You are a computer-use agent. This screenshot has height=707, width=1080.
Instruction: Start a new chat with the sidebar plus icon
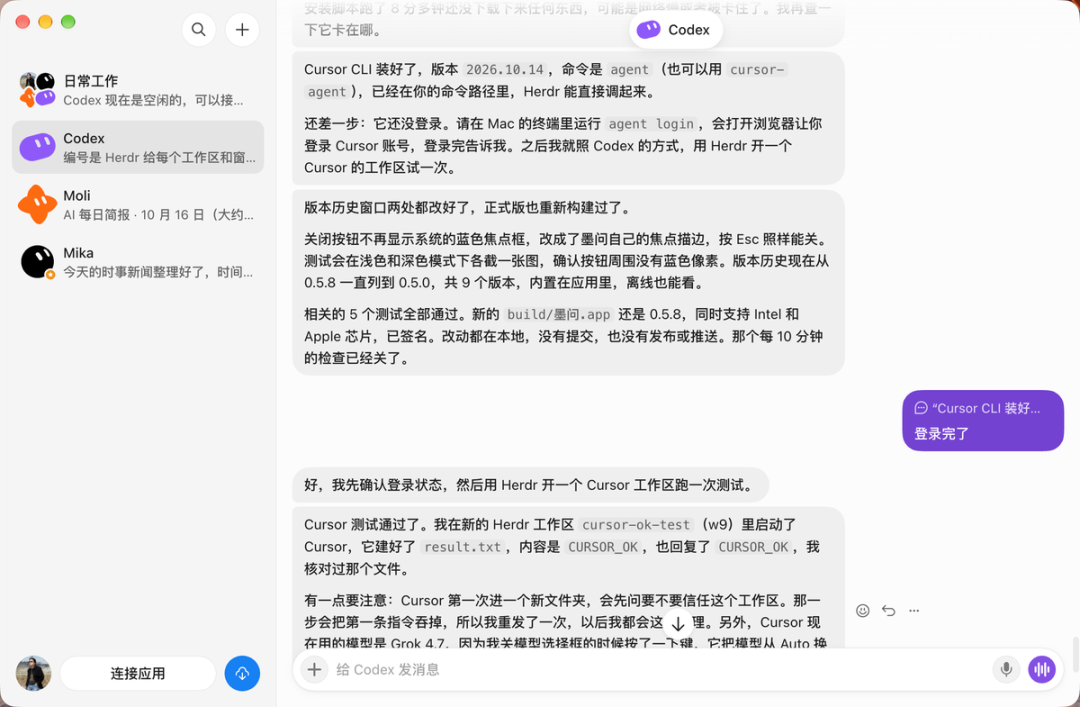(242, 30)
